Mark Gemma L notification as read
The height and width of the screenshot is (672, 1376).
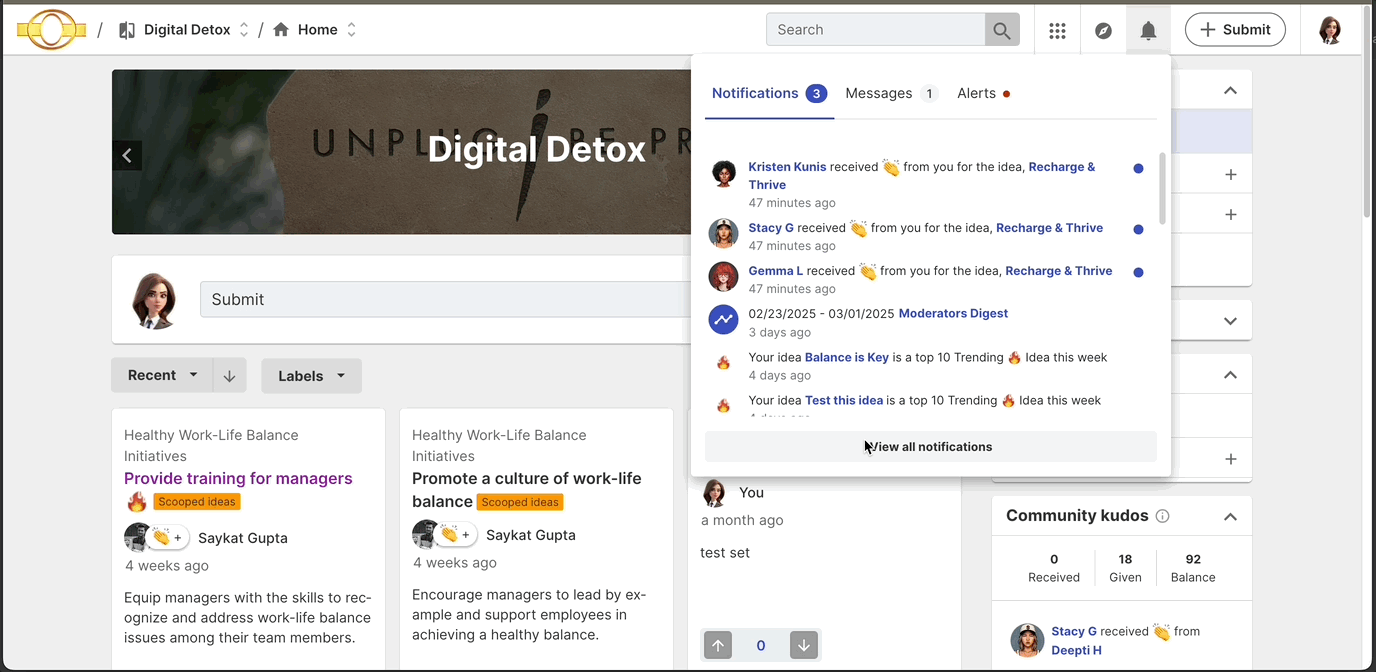click(1138, 272)
